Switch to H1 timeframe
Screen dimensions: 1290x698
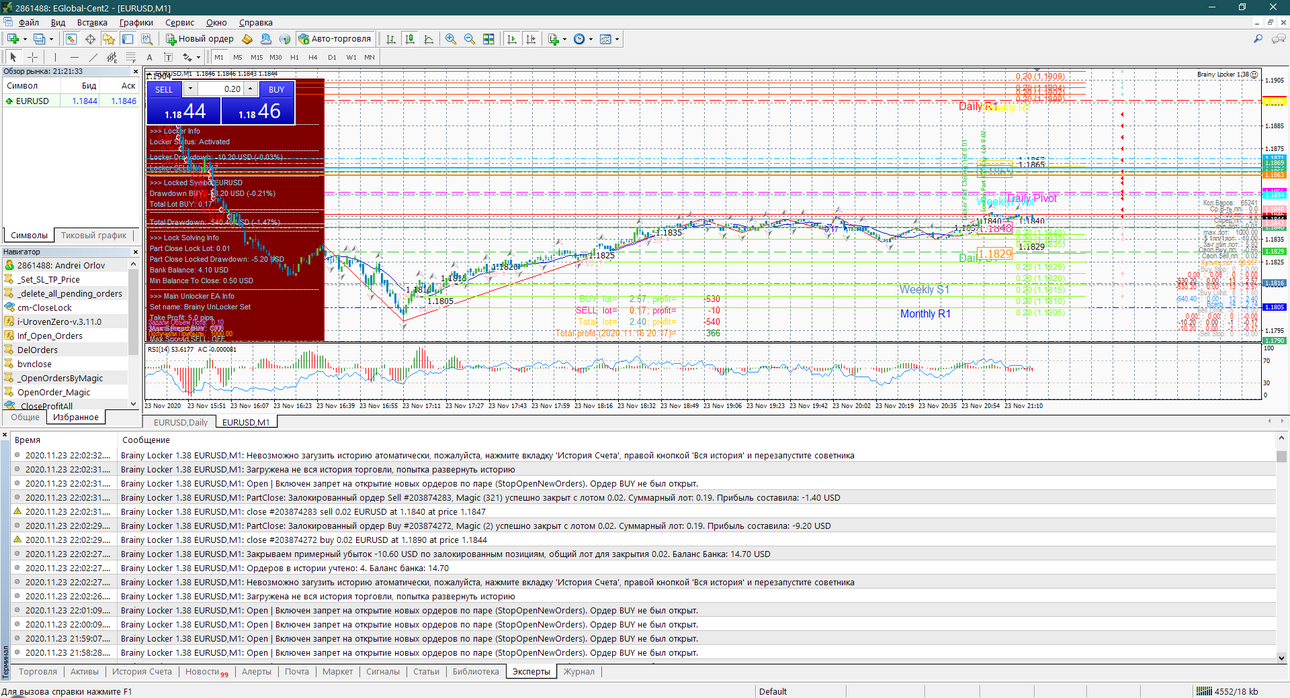294,57
